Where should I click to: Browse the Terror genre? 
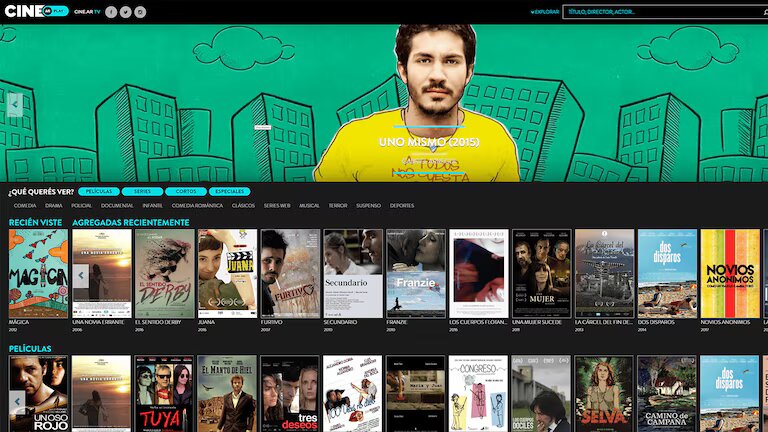pos(338,205)
